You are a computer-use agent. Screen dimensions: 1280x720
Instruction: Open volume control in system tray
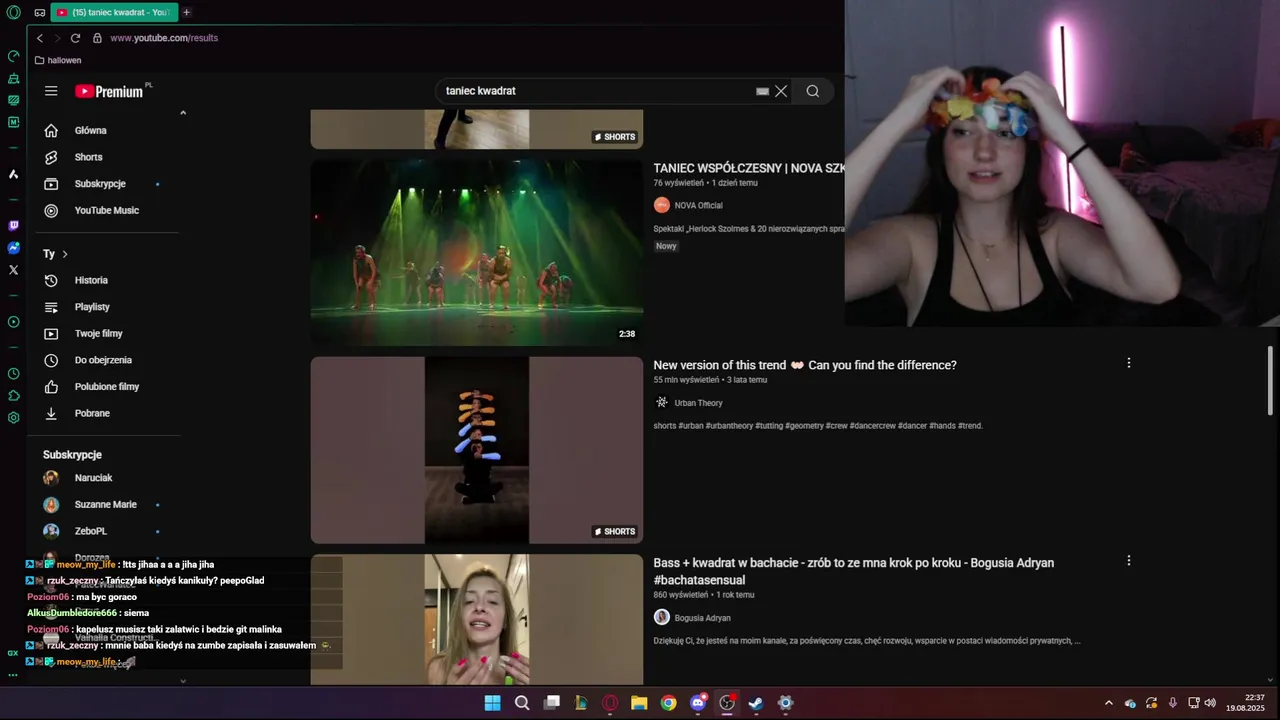[1210, 703]
